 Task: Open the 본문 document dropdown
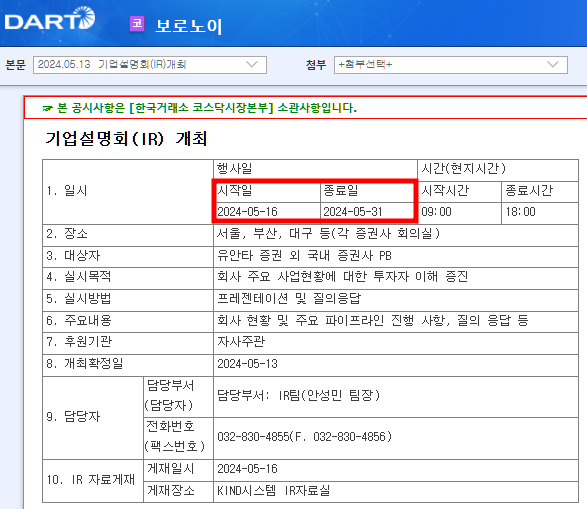click(150, 65)
